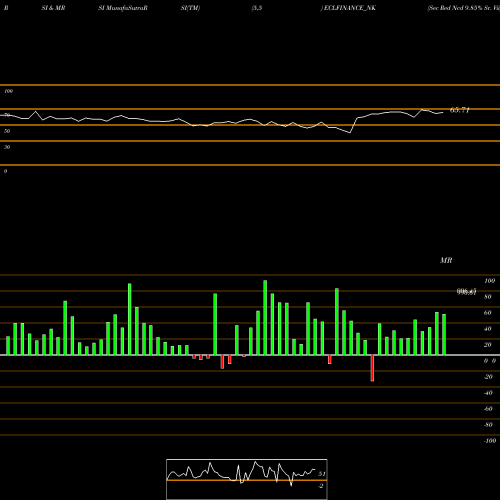Viewport: 500px width, 500px height.
Task: Click the MR axis label -60
Action: [x=488, y=409]
